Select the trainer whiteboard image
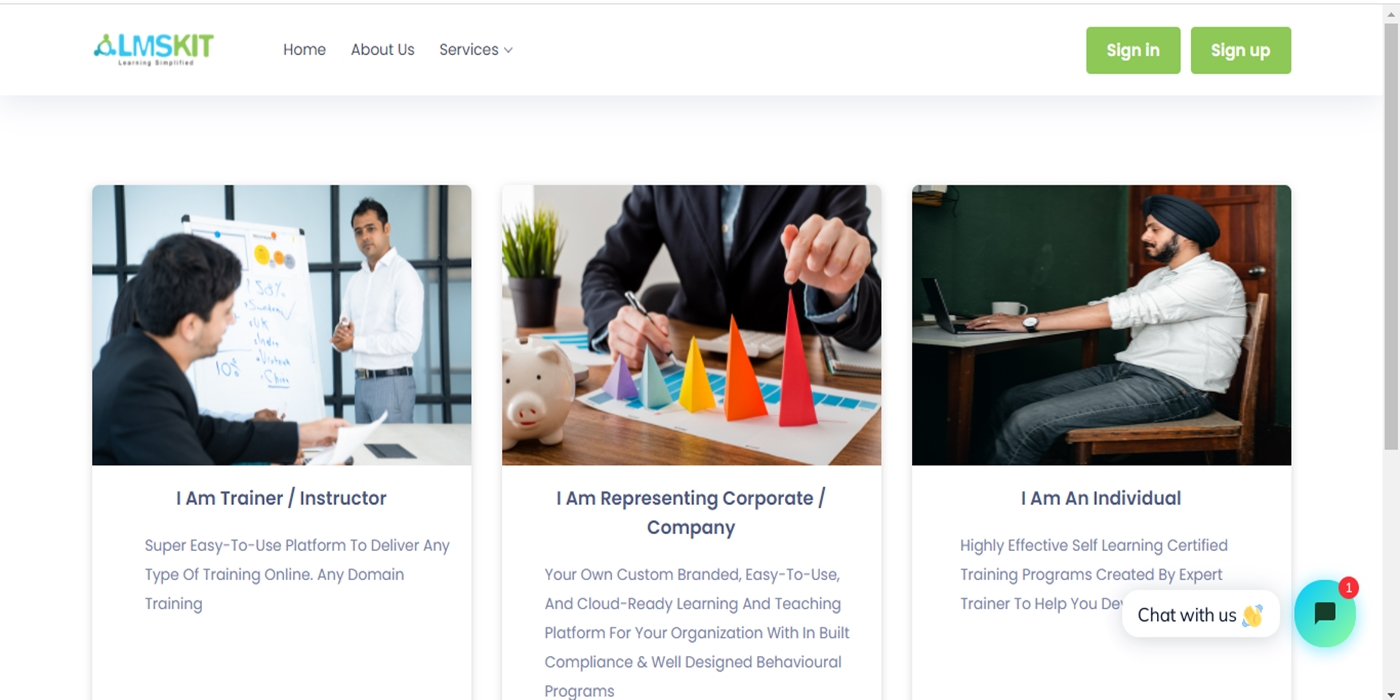This screenshot has height=700, width=1400. 282,325
